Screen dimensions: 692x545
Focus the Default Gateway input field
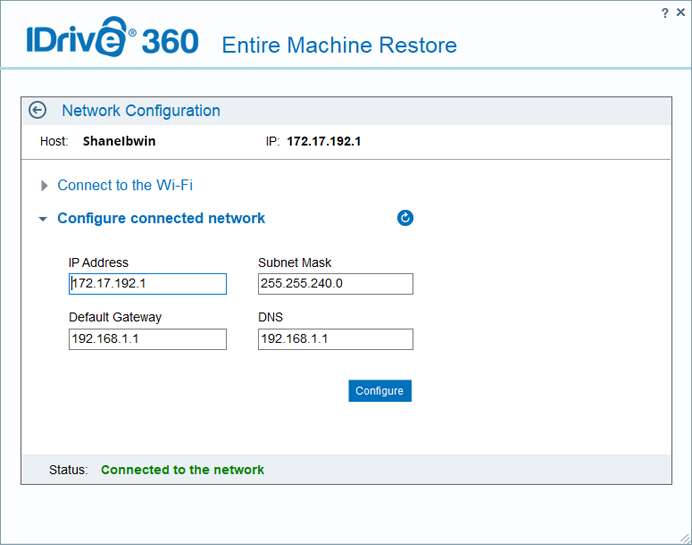[148, 339]
